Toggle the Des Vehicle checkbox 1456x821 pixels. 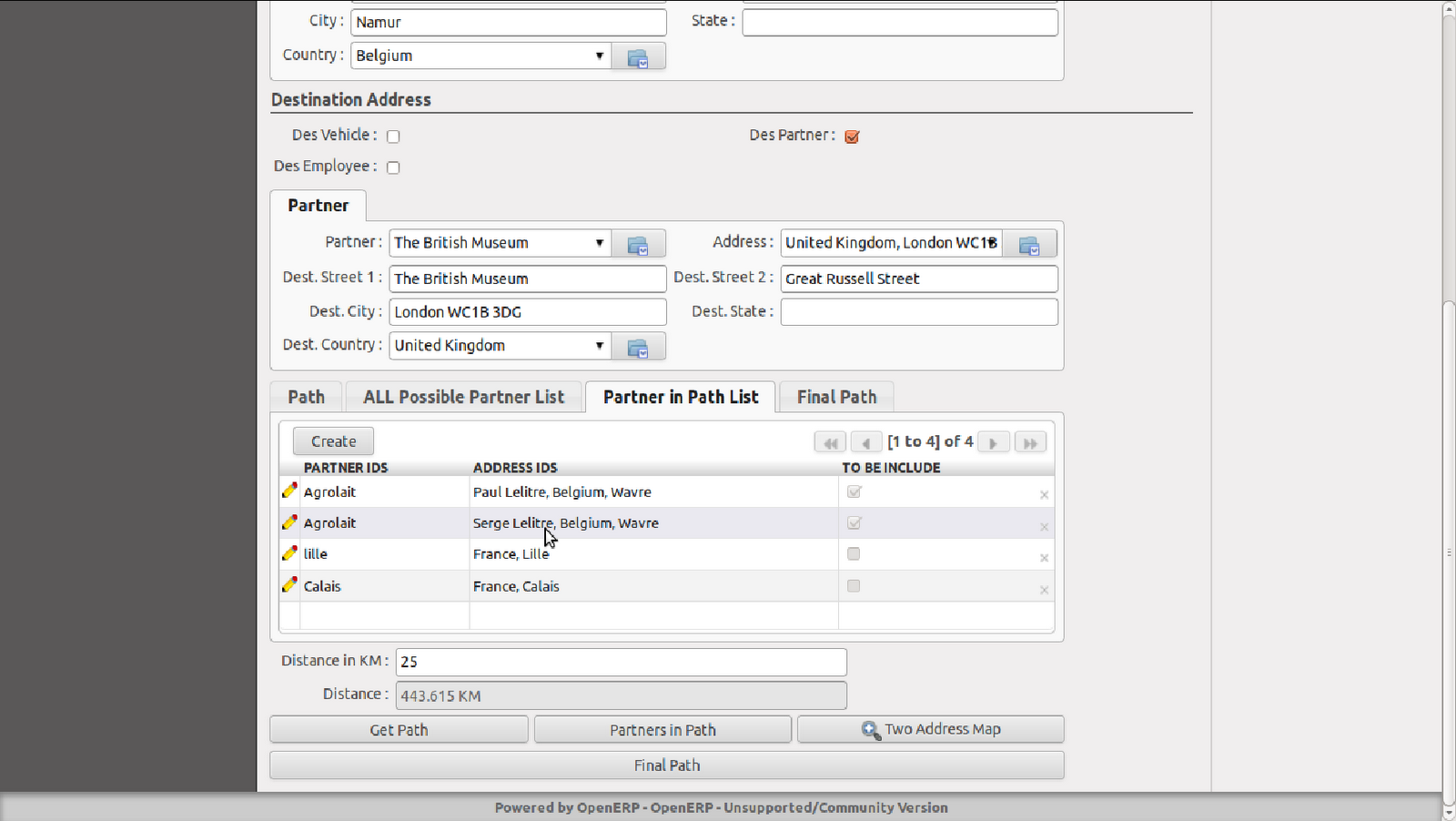393,137
